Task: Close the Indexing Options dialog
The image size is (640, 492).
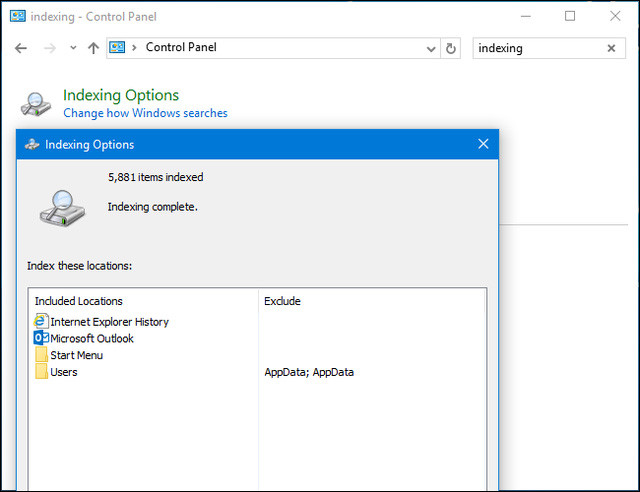Action: pos(483,144)
